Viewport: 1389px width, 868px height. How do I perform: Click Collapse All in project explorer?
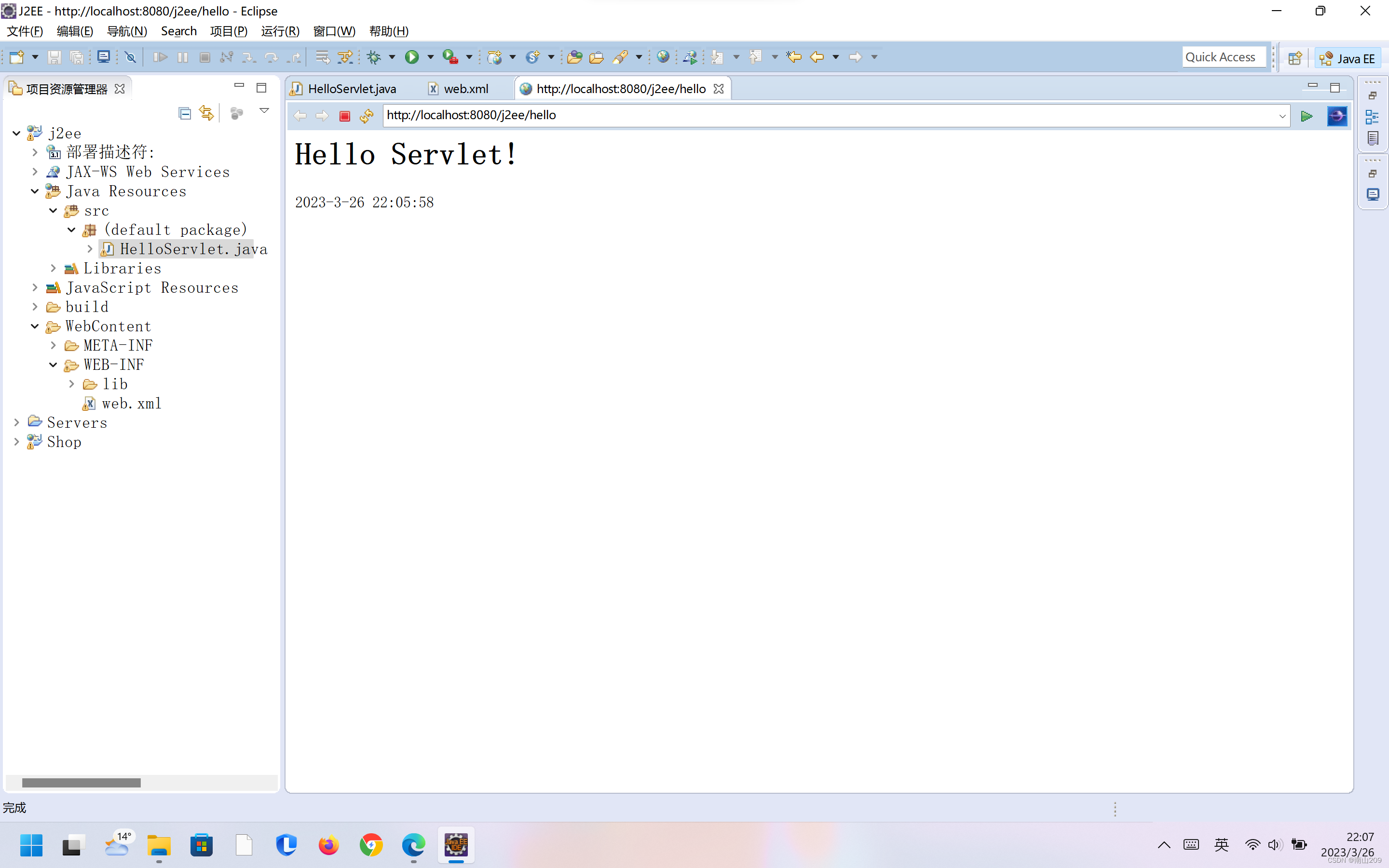[184, 113]
